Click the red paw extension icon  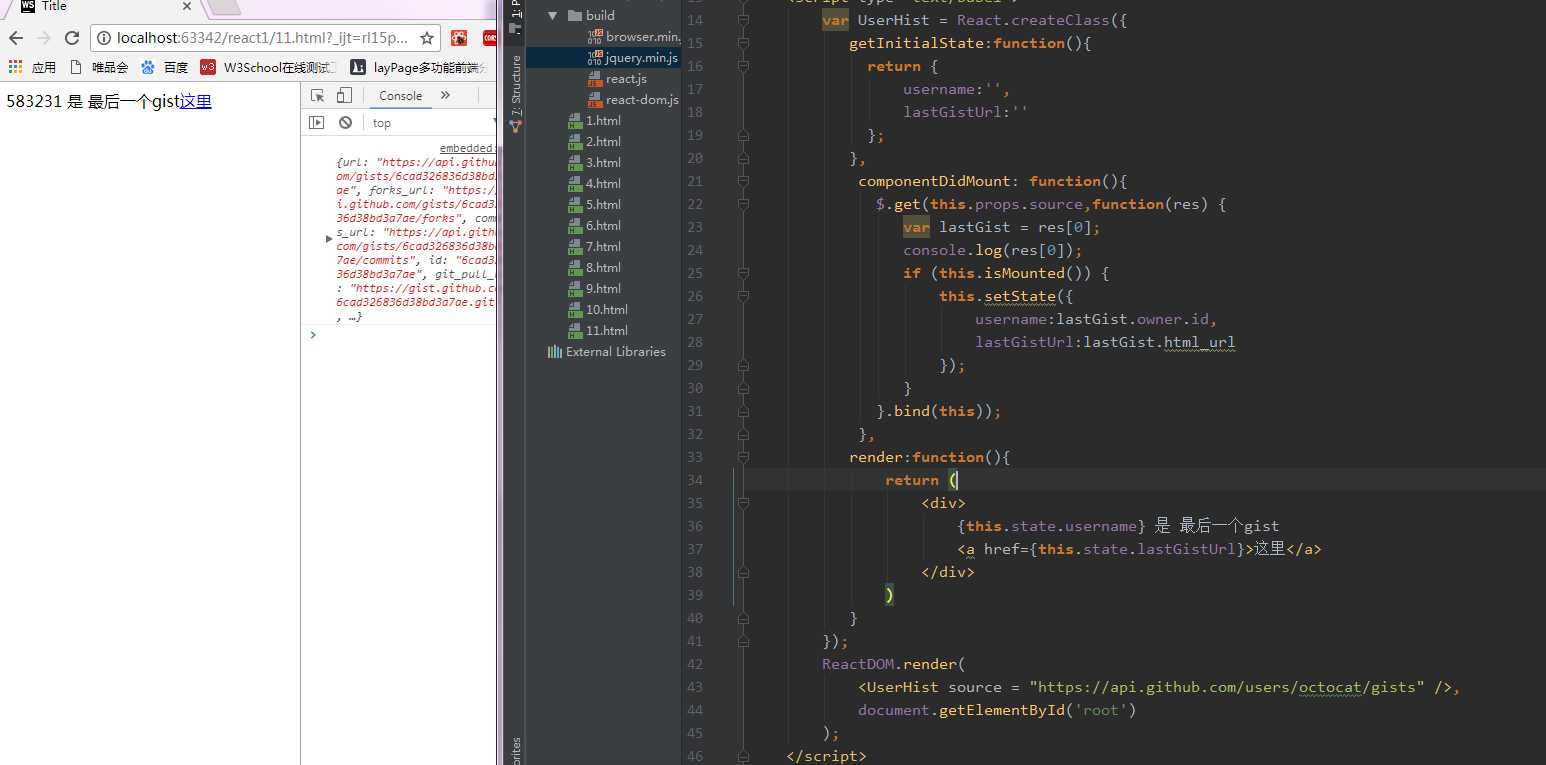(459, 38)
